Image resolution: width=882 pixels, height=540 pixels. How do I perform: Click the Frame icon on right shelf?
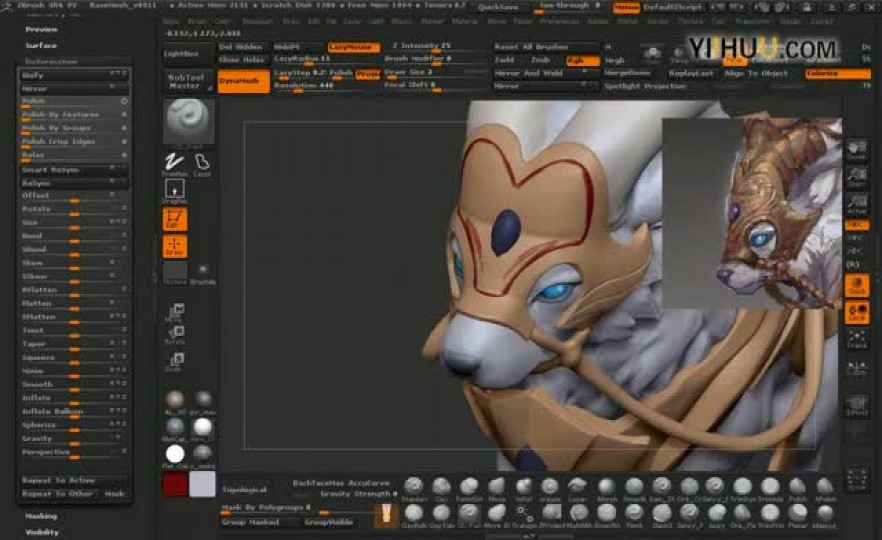pyautogui.click(x=857, y=339)
